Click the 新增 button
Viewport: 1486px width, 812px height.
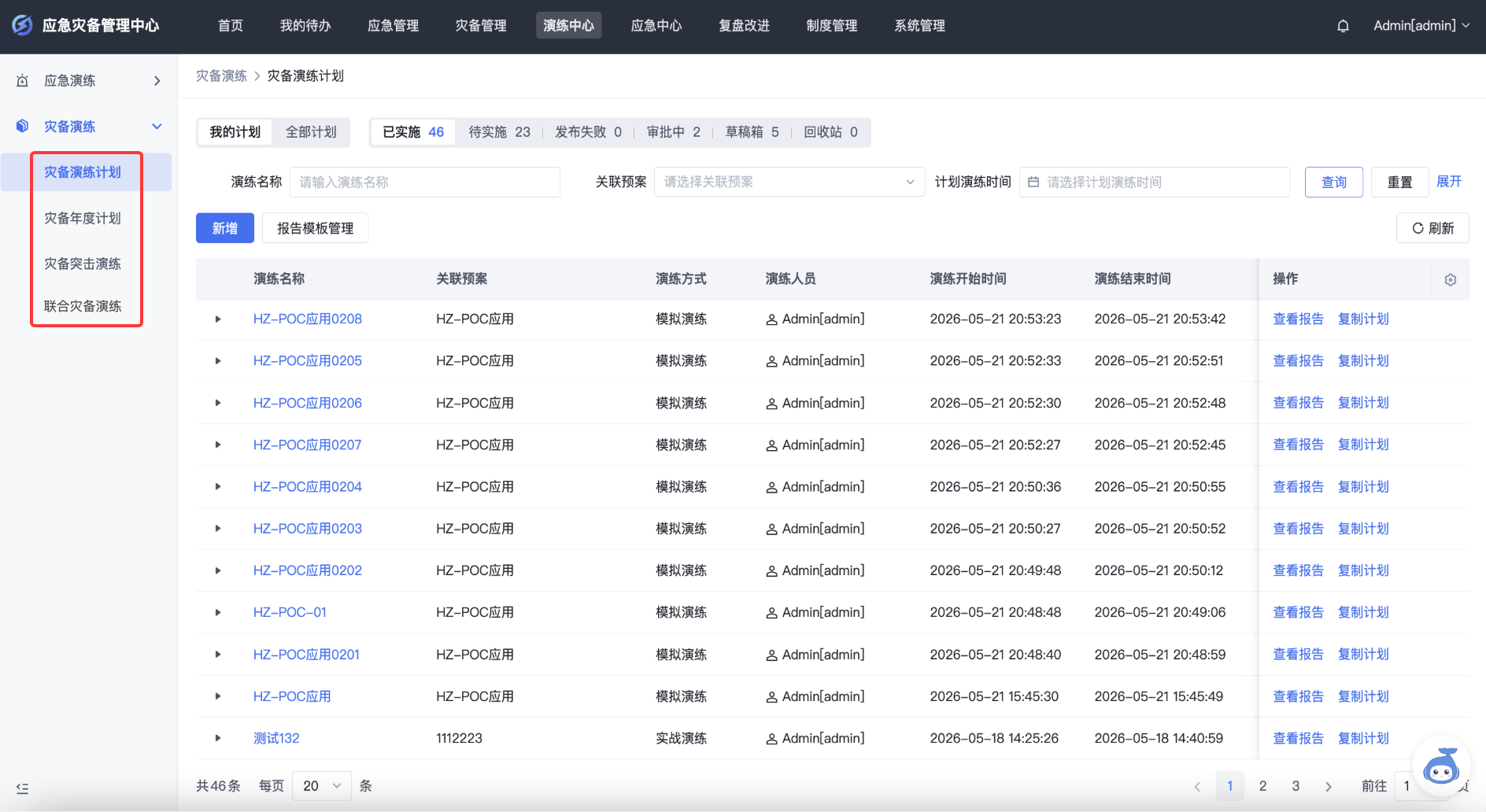(225, 228)
